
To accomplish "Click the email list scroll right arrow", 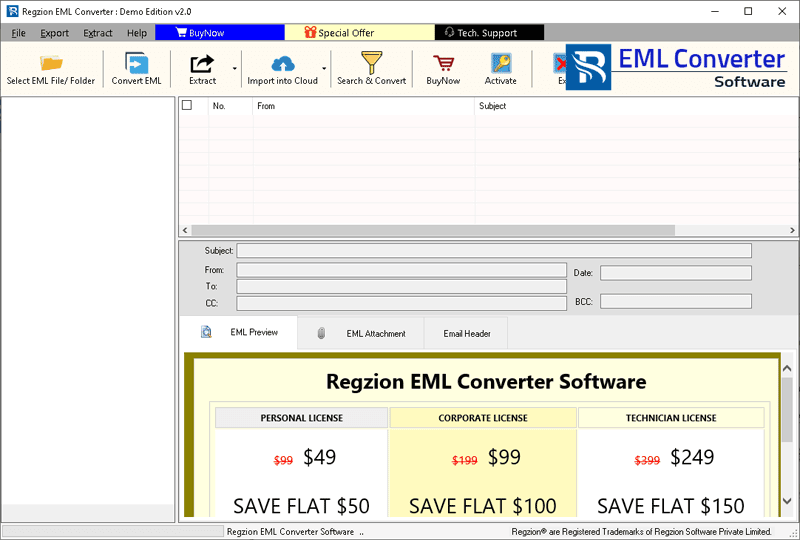I will (x=792, y=230).
